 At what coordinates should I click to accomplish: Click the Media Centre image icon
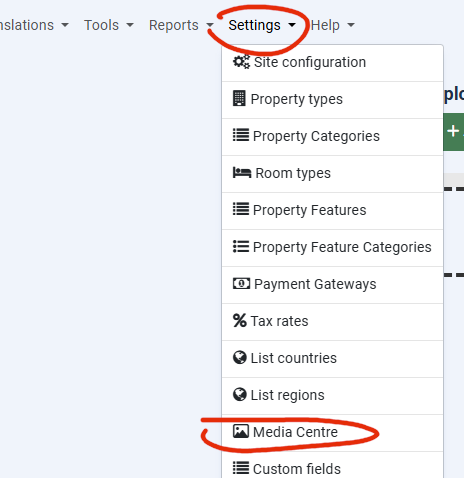tap(241, 431)
